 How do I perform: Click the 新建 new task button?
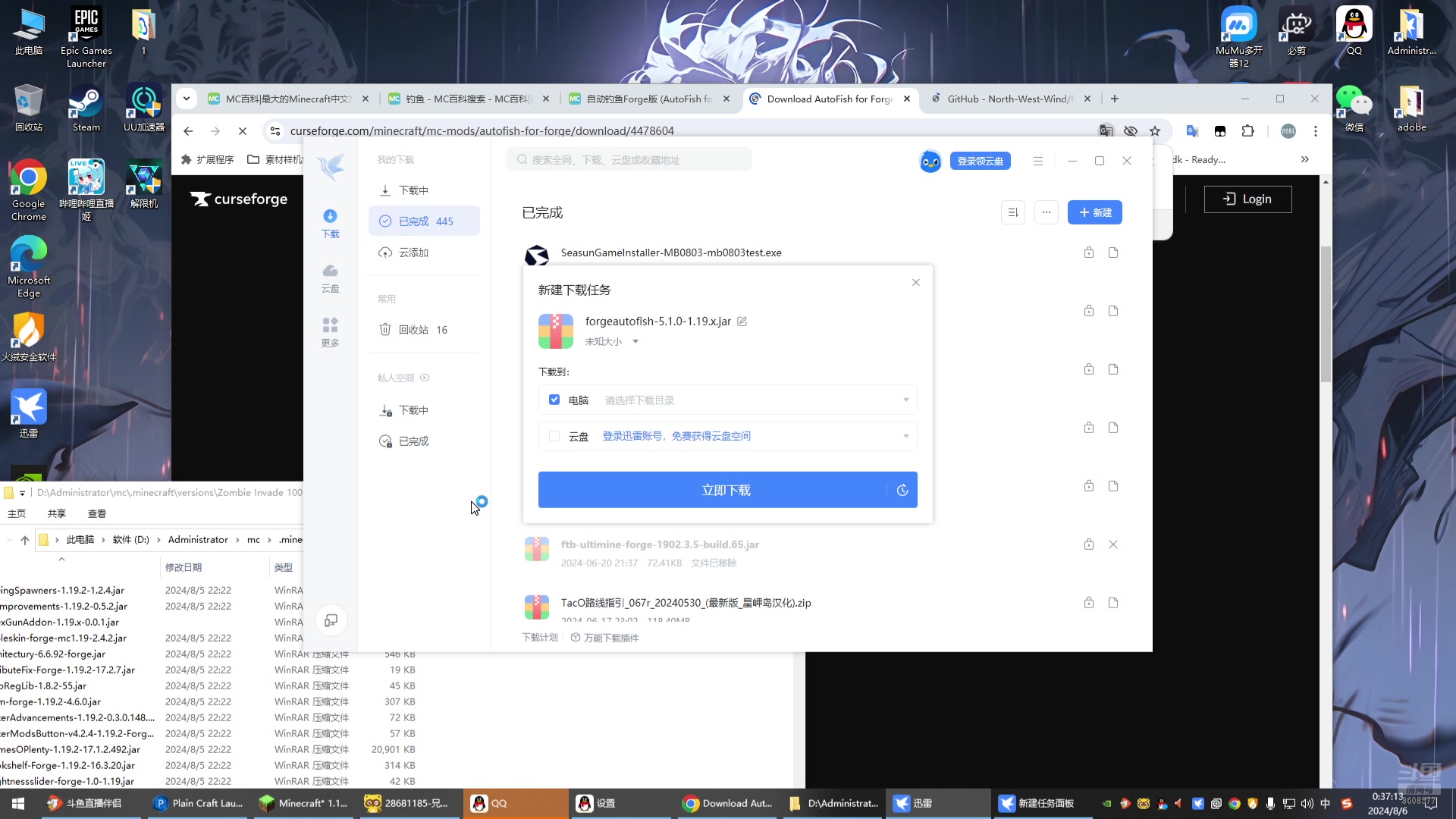1094,212
